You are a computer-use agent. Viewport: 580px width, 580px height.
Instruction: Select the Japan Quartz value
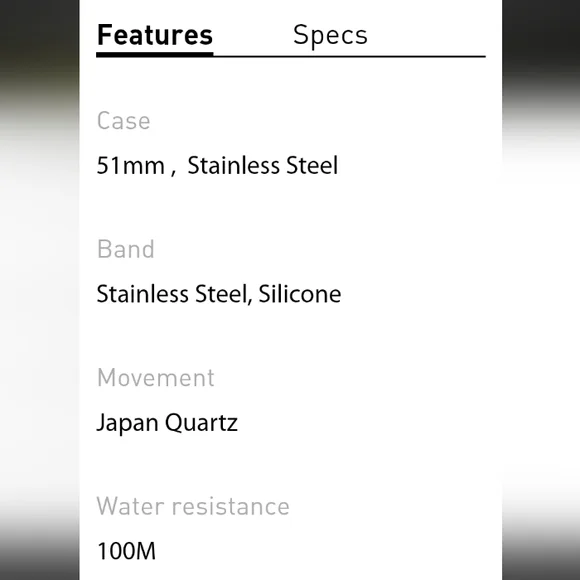point(167,423)
